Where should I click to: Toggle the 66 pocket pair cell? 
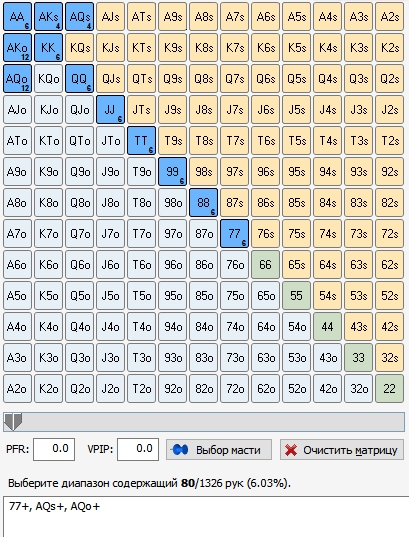click(265, 265)
